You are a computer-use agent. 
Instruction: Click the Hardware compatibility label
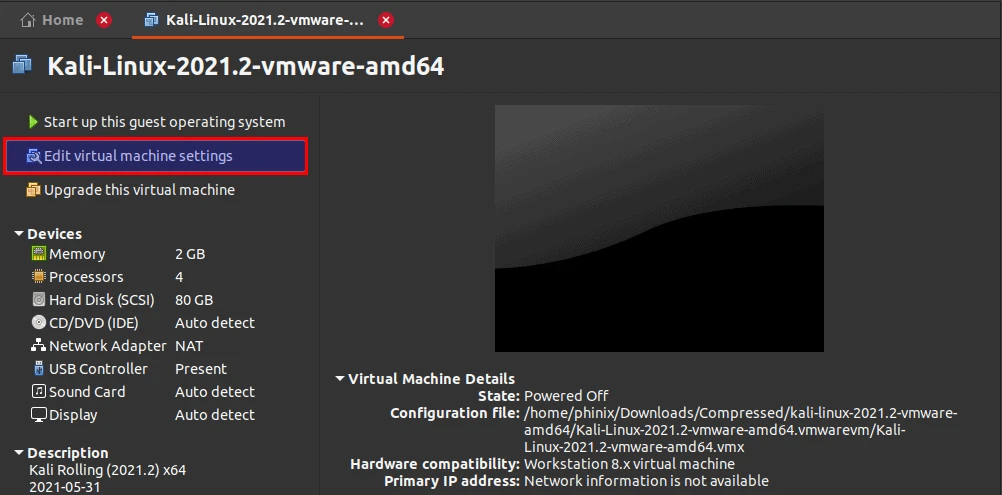click(x=435, y=464)
